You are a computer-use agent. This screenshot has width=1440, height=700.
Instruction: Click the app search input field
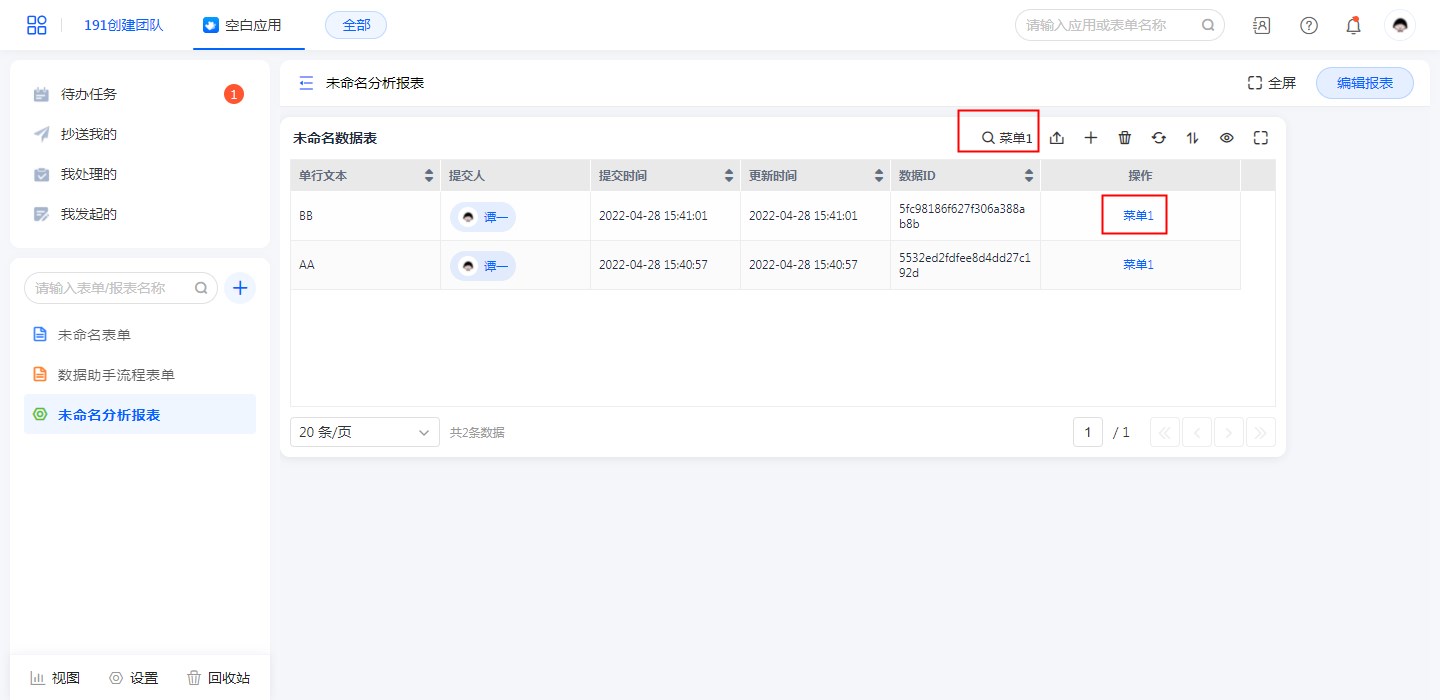coord(1110,25)
